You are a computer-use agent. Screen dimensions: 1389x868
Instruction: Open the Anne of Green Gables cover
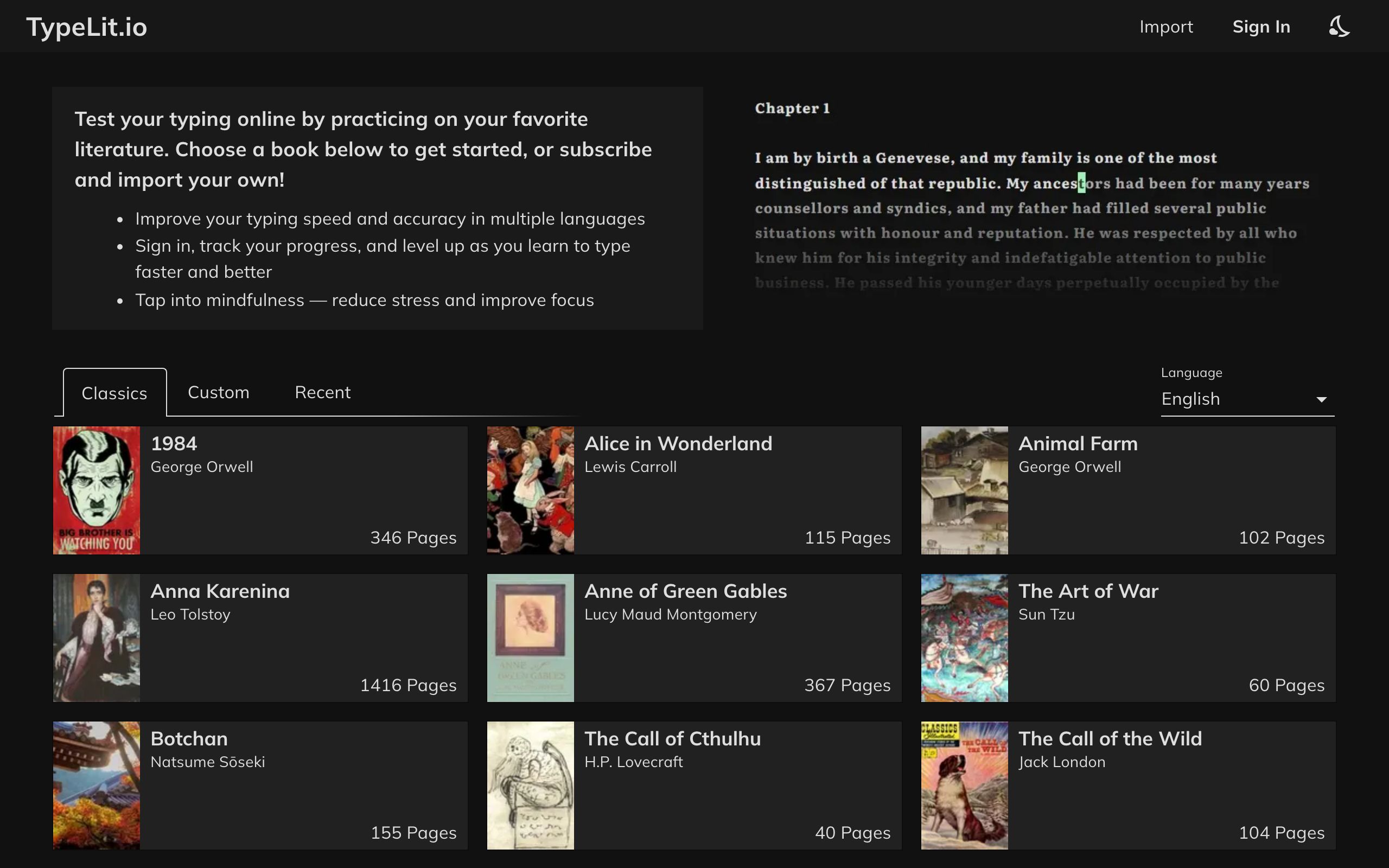(530, 638)
